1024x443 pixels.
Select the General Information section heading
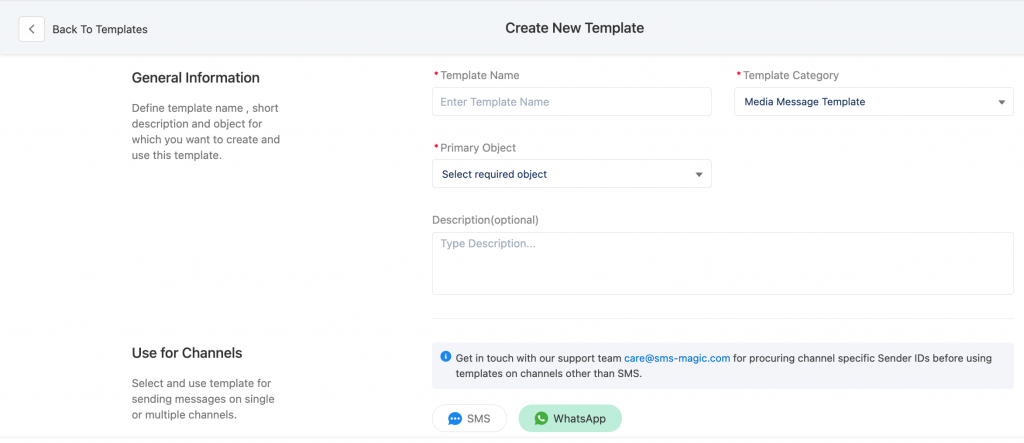tap(196, 78)
